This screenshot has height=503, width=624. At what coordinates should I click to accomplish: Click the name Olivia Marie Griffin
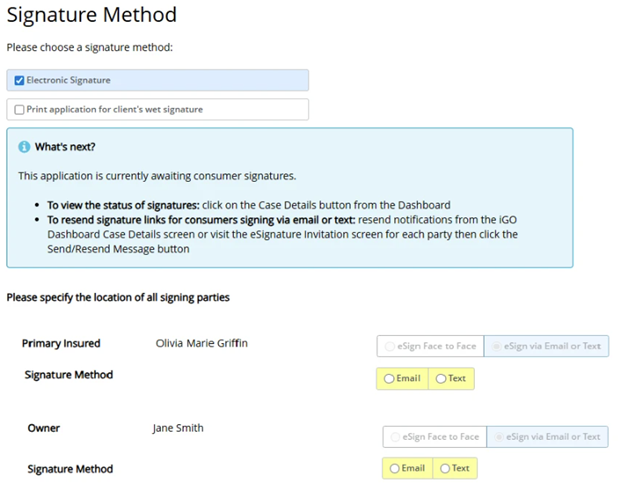click(202, 343)
